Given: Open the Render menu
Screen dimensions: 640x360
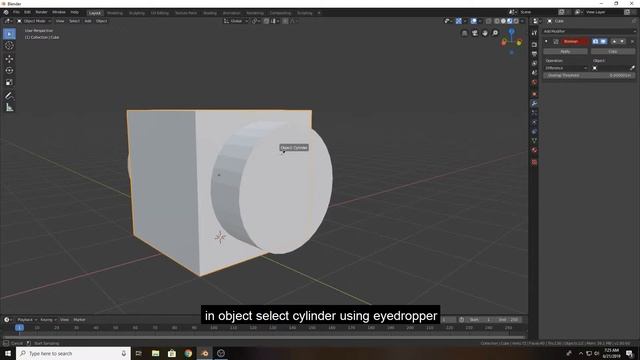Looking at the screenshot, I should (41, 12).
